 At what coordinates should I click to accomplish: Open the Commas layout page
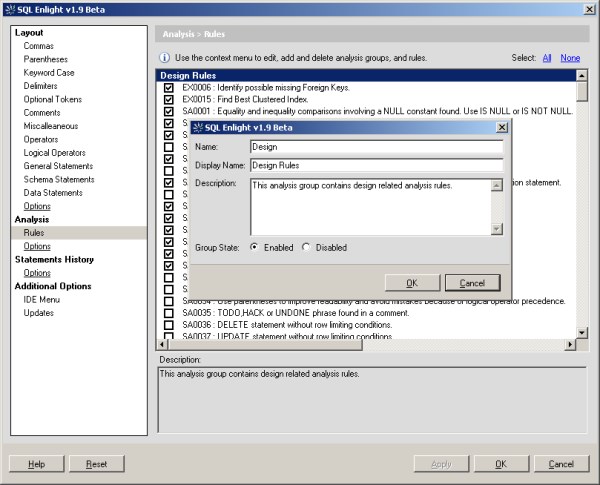39,46
